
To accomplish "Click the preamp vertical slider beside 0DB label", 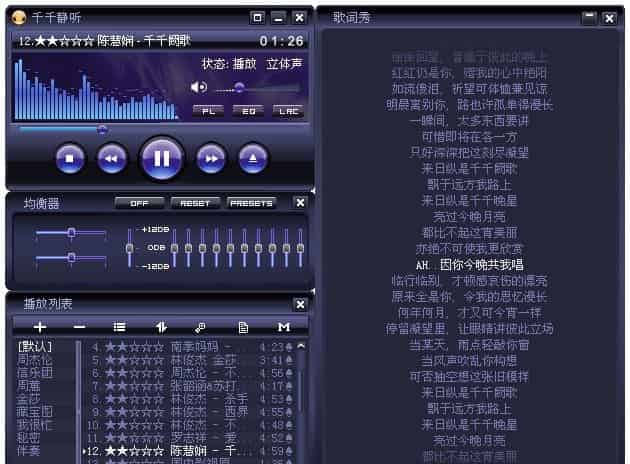I will [129, 248].
